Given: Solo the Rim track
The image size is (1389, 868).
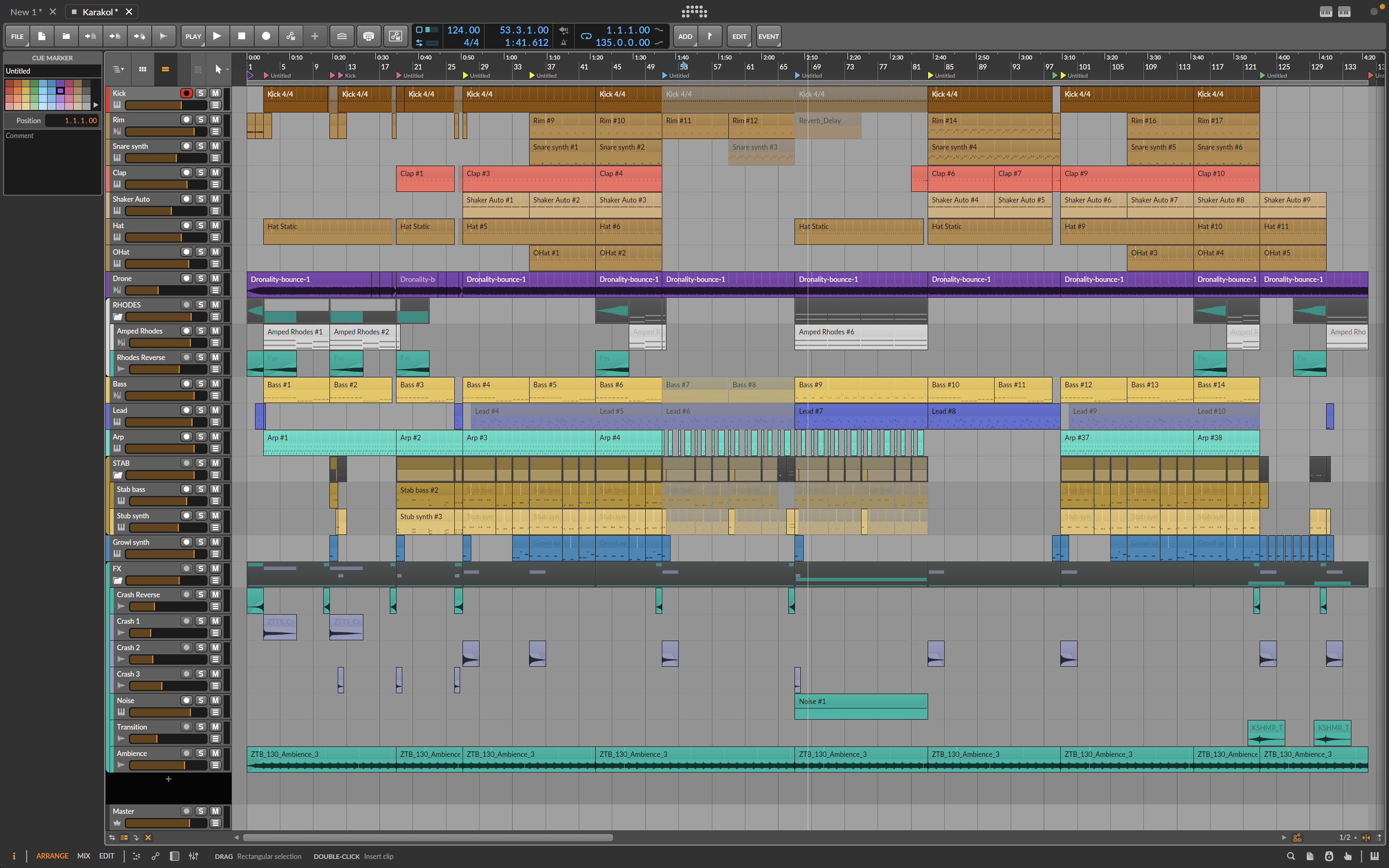Looking at the screenshot, I should pyautogui.click(x=201, y=119).
